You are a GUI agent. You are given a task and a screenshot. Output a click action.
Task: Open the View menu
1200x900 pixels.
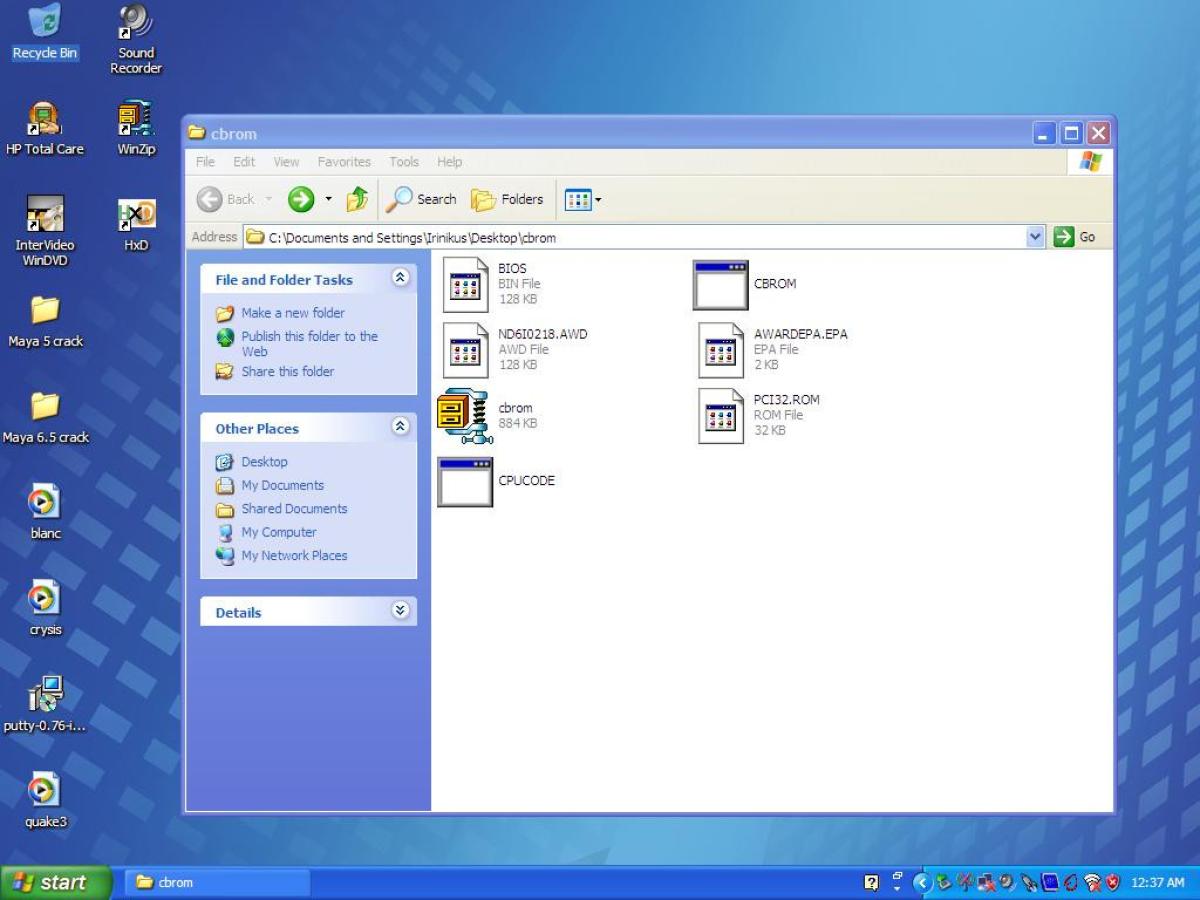coord(286,161)
